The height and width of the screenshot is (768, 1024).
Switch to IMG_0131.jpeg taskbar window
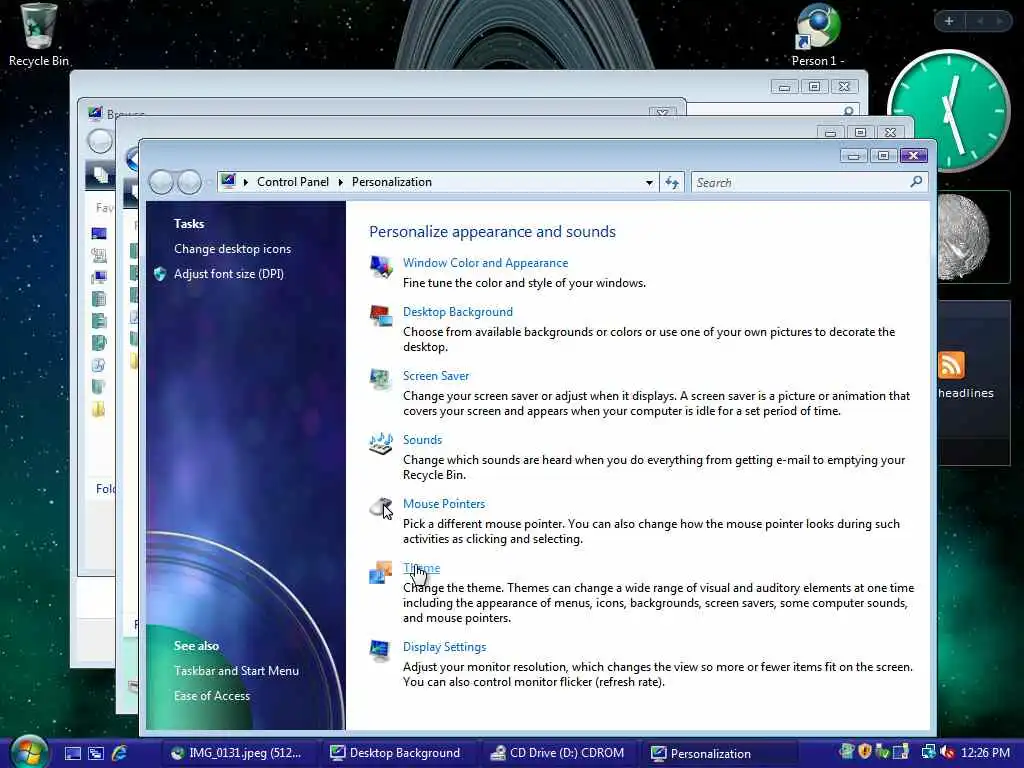[237, 753]
